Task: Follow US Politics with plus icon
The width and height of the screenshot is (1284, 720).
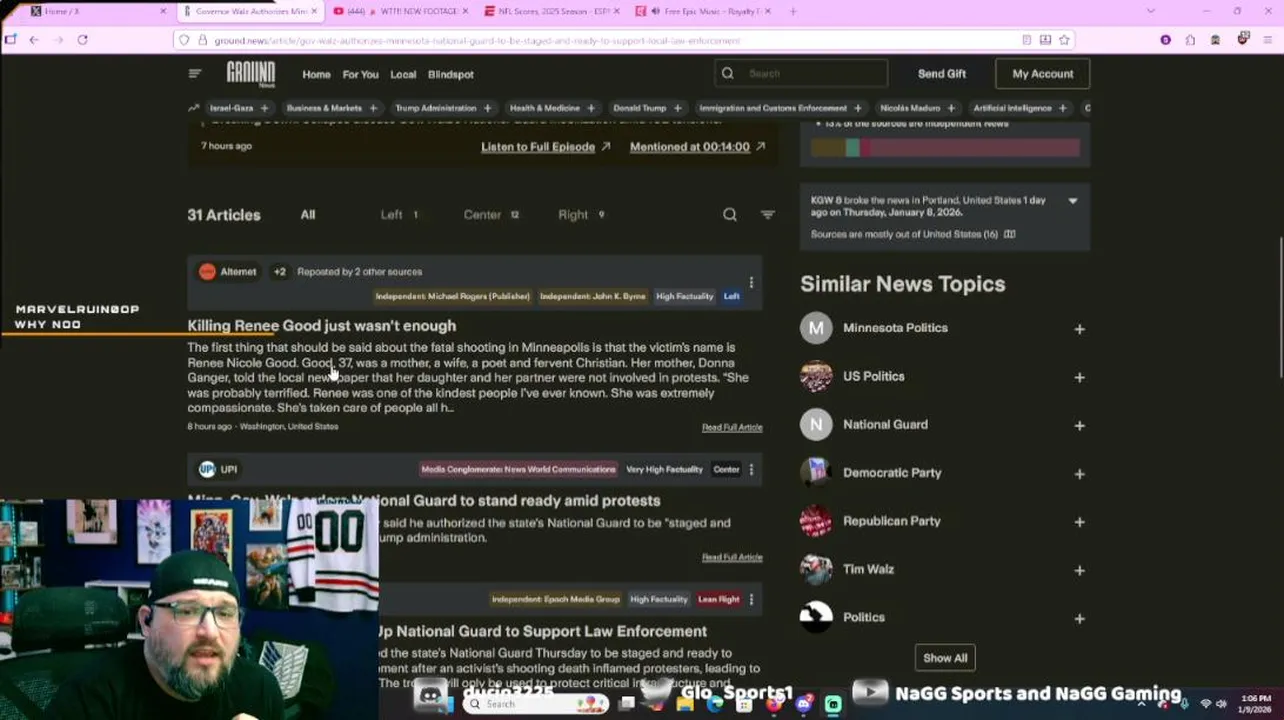Action: tap(1079, 377)
